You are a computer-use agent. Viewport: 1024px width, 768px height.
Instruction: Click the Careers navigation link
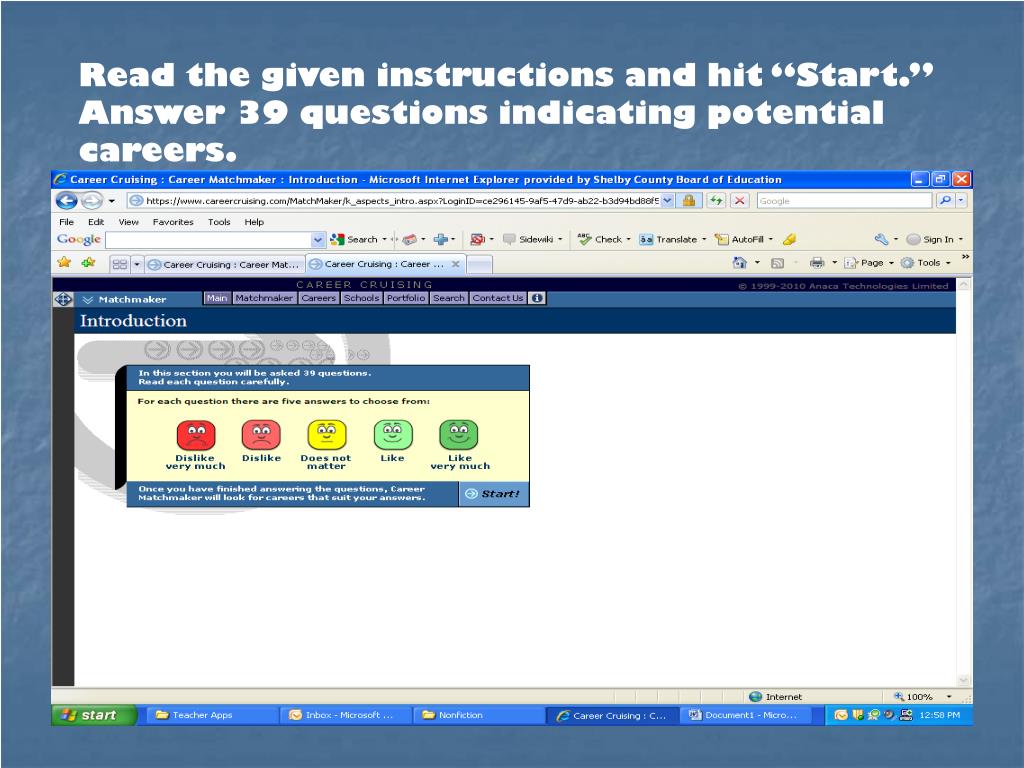click(x=319, y=298)
